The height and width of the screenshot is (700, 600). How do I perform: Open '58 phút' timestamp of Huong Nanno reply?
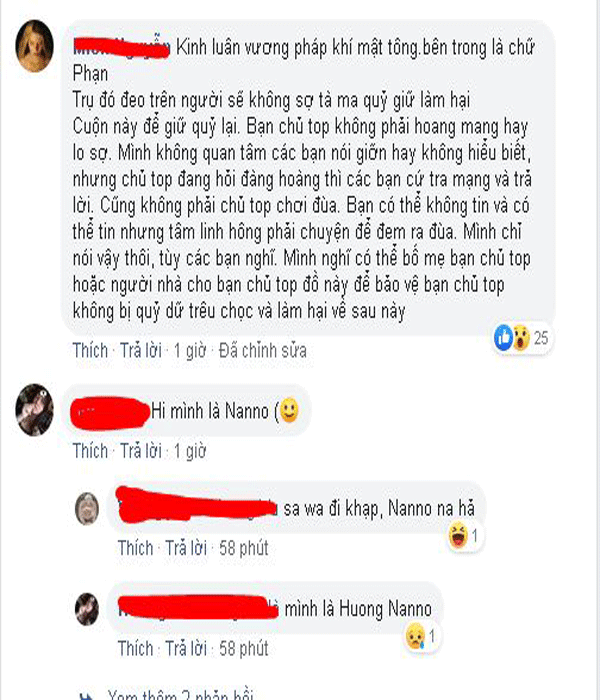pos(244,648)
